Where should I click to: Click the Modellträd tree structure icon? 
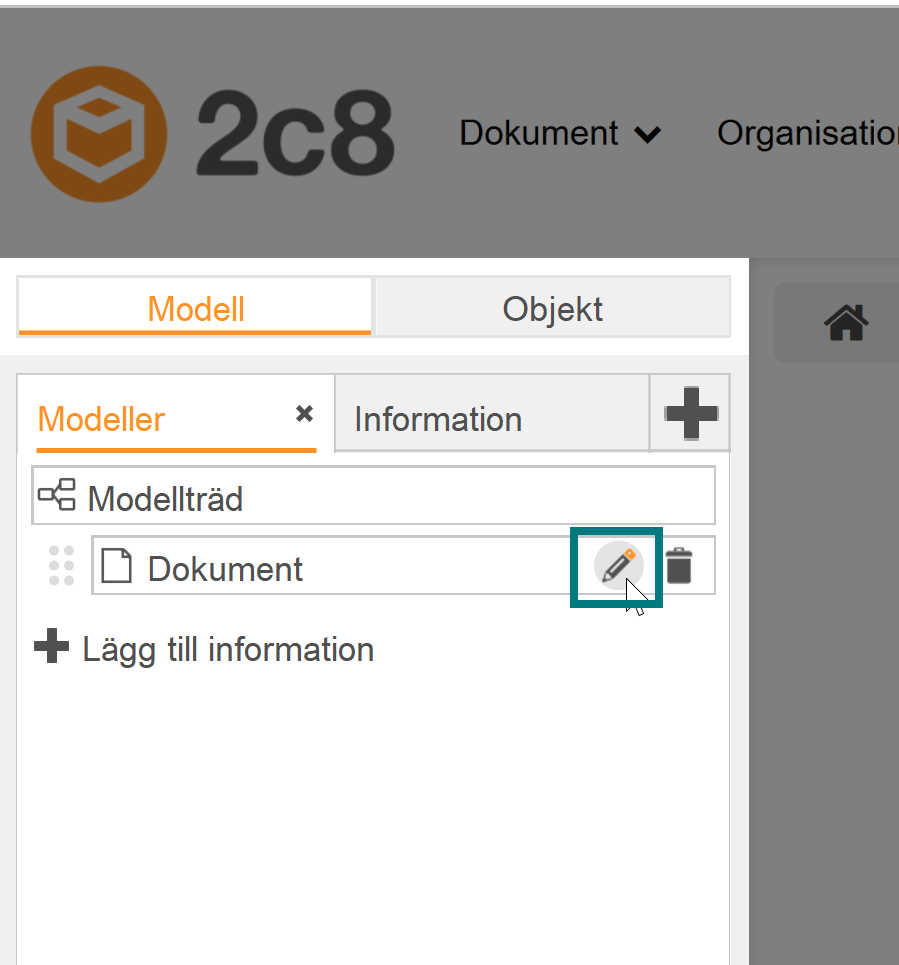[x=57, y=495]
